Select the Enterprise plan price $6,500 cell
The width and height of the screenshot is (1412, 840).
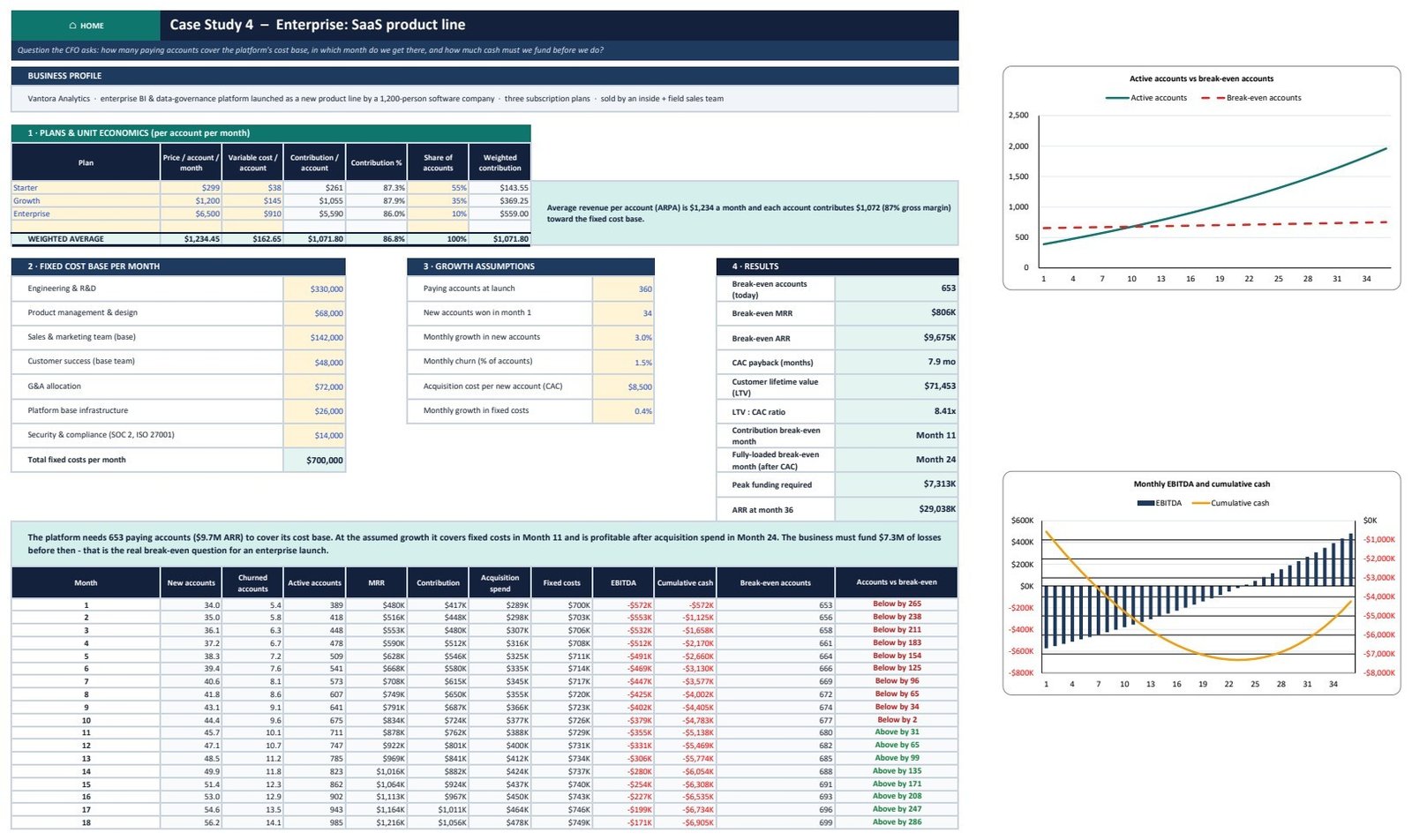pos(191,214)
